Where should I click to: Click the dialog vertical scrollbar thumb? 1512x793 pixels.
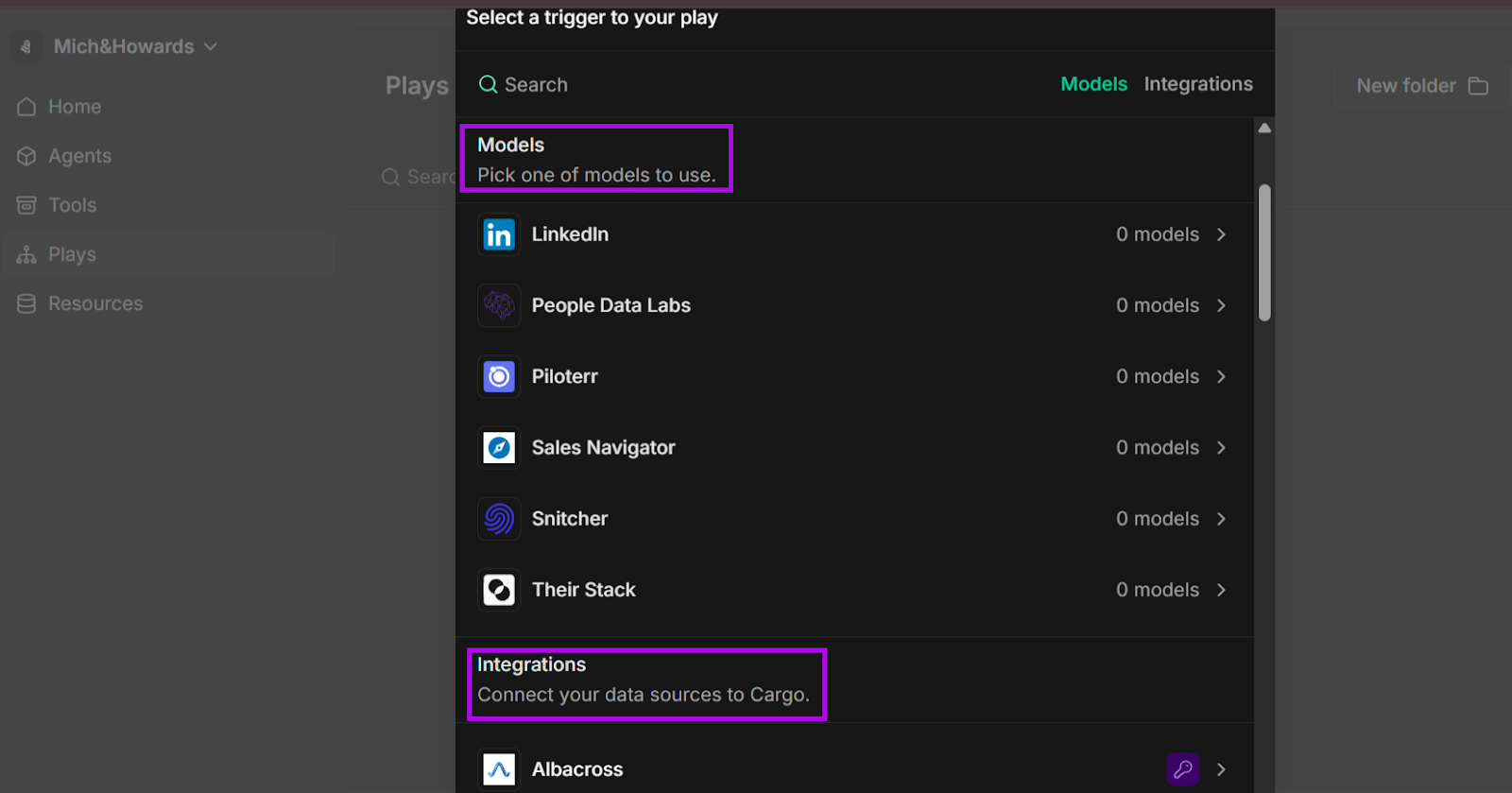point(1264,253)
